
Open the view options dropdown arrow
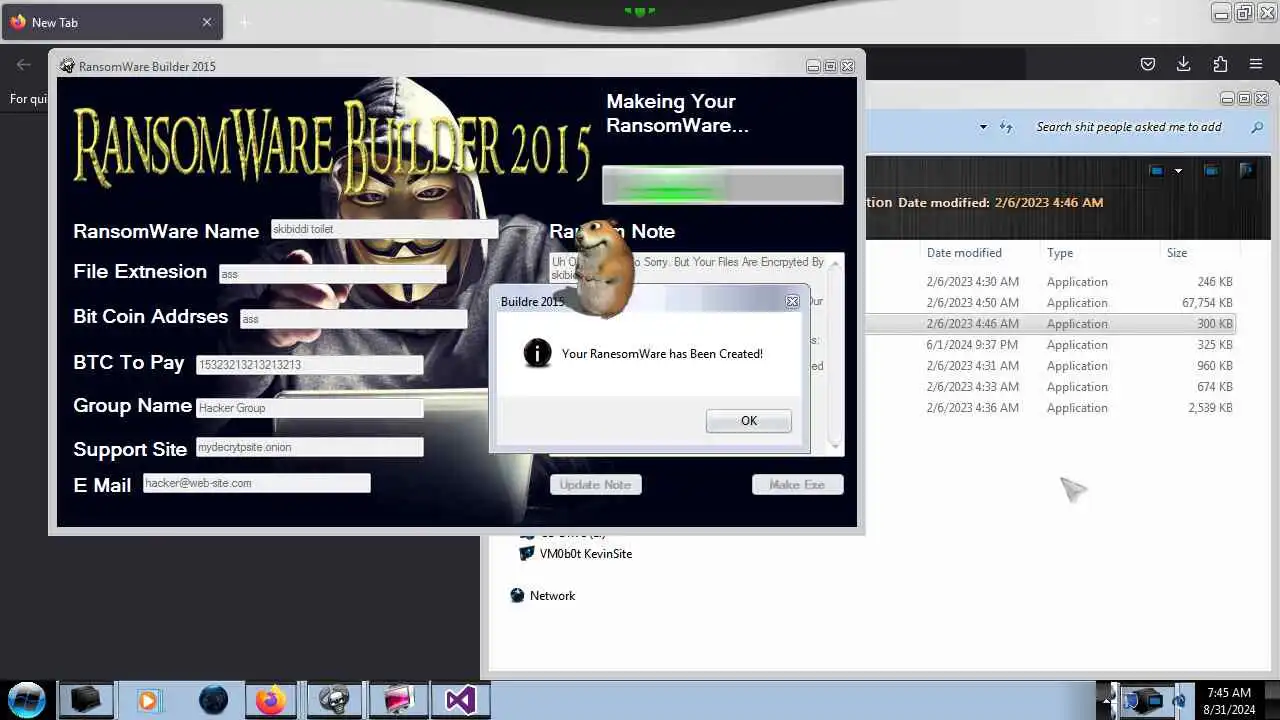tap(1178, 171)
